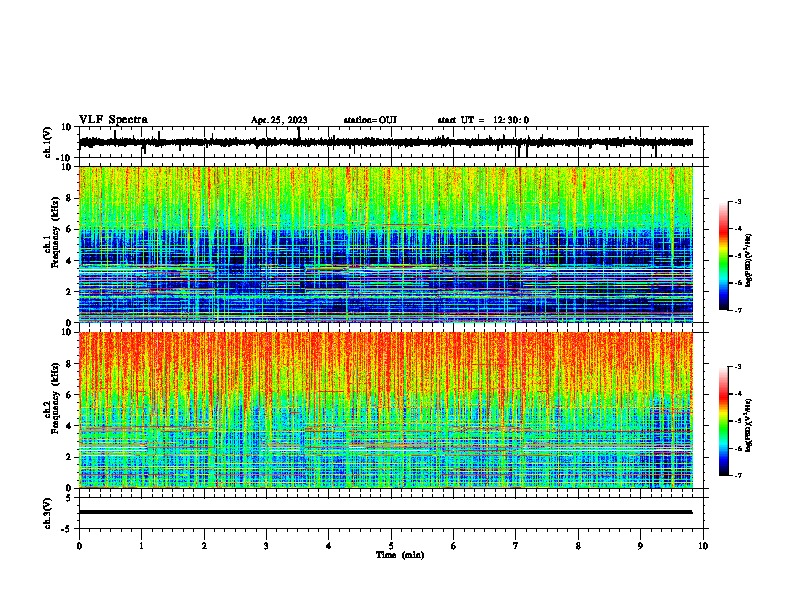Click the 'station=OUI' header label
The image size is (792, 612).
[x=370, y=120]
